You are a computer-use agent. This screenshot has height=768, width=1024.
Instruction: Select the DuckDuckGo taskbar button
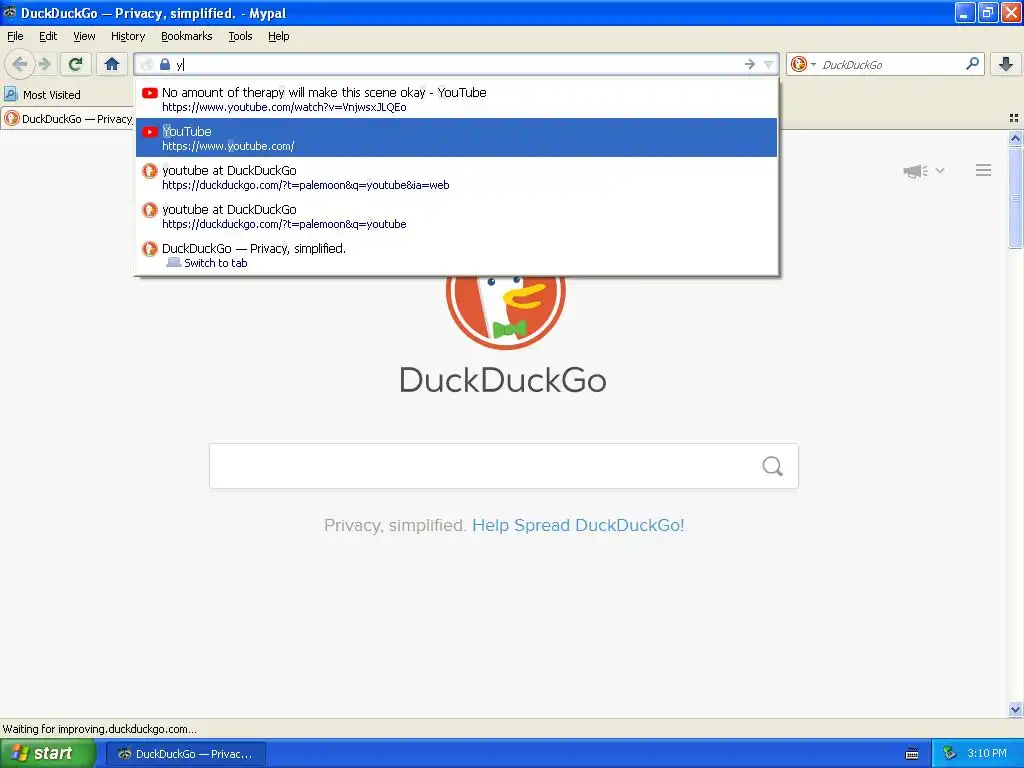186,754
